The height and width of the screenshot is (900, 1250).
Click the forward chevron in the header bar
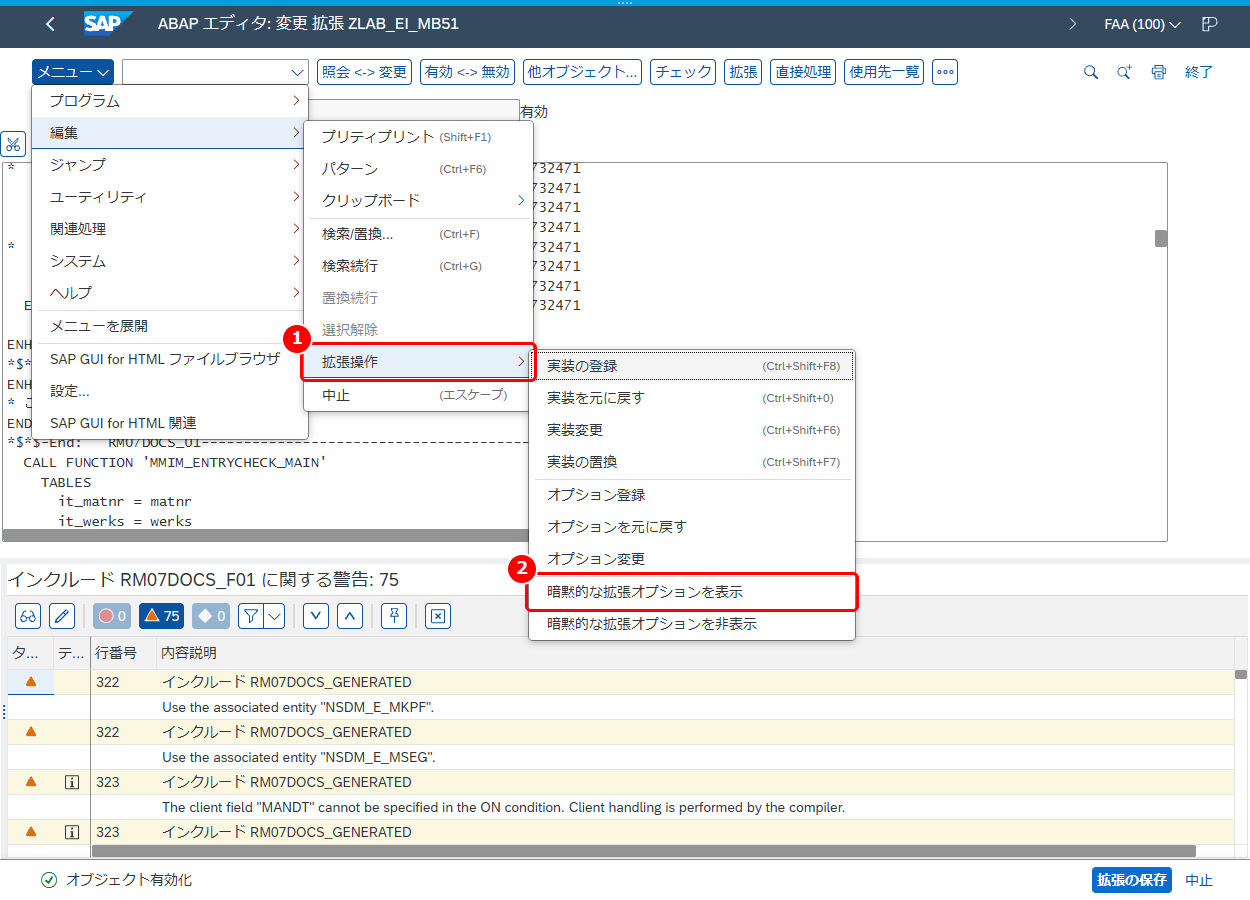click(1073, 24)
